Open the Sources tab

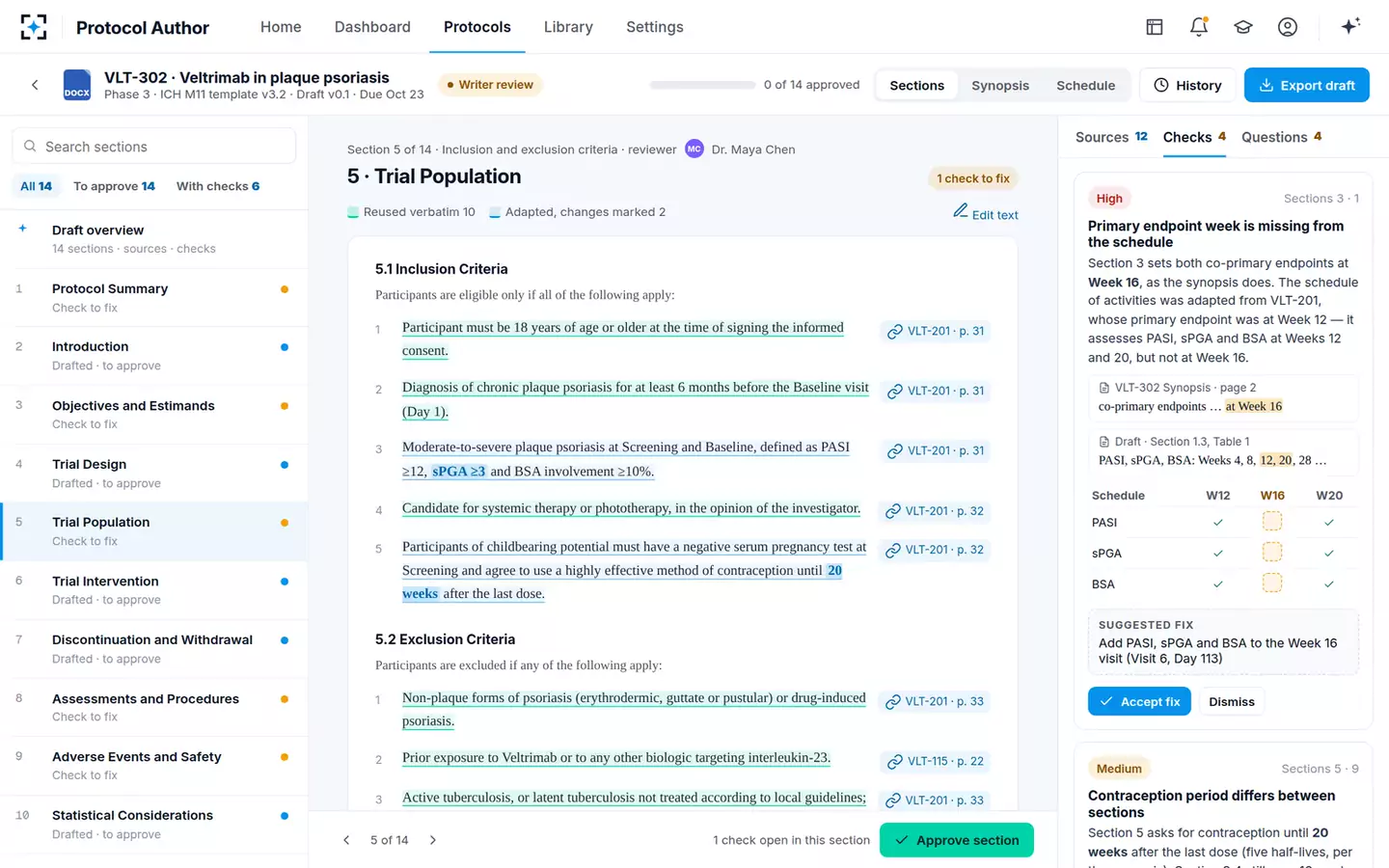click(x=1111, y=137)
